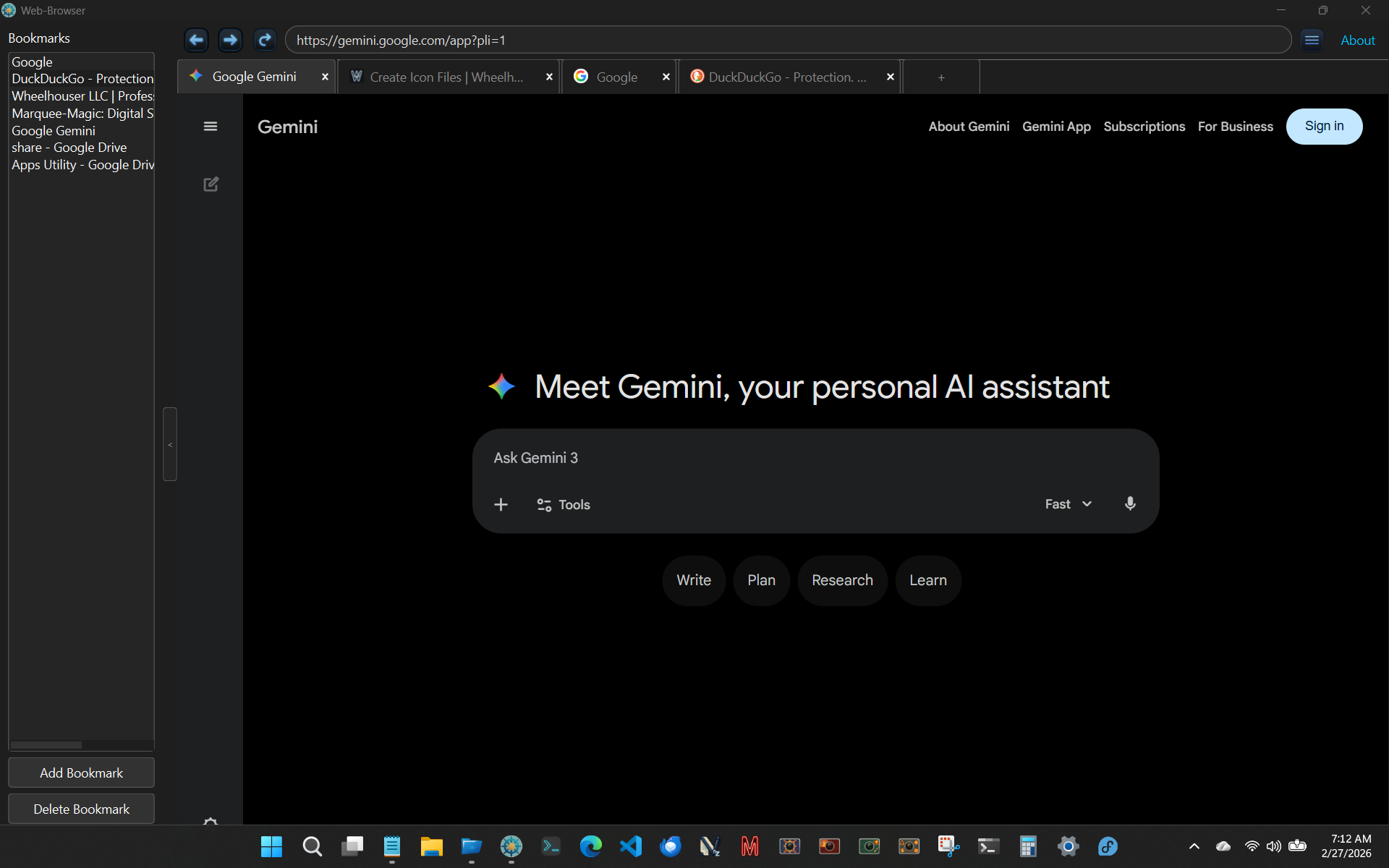Start a new chat with pencil icon

pyautogui.click(x=211, y=184)
